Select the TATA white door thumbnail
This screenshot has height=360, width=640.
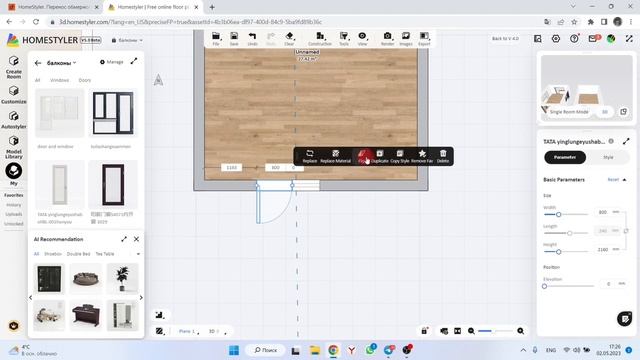[x=60, y=184]
